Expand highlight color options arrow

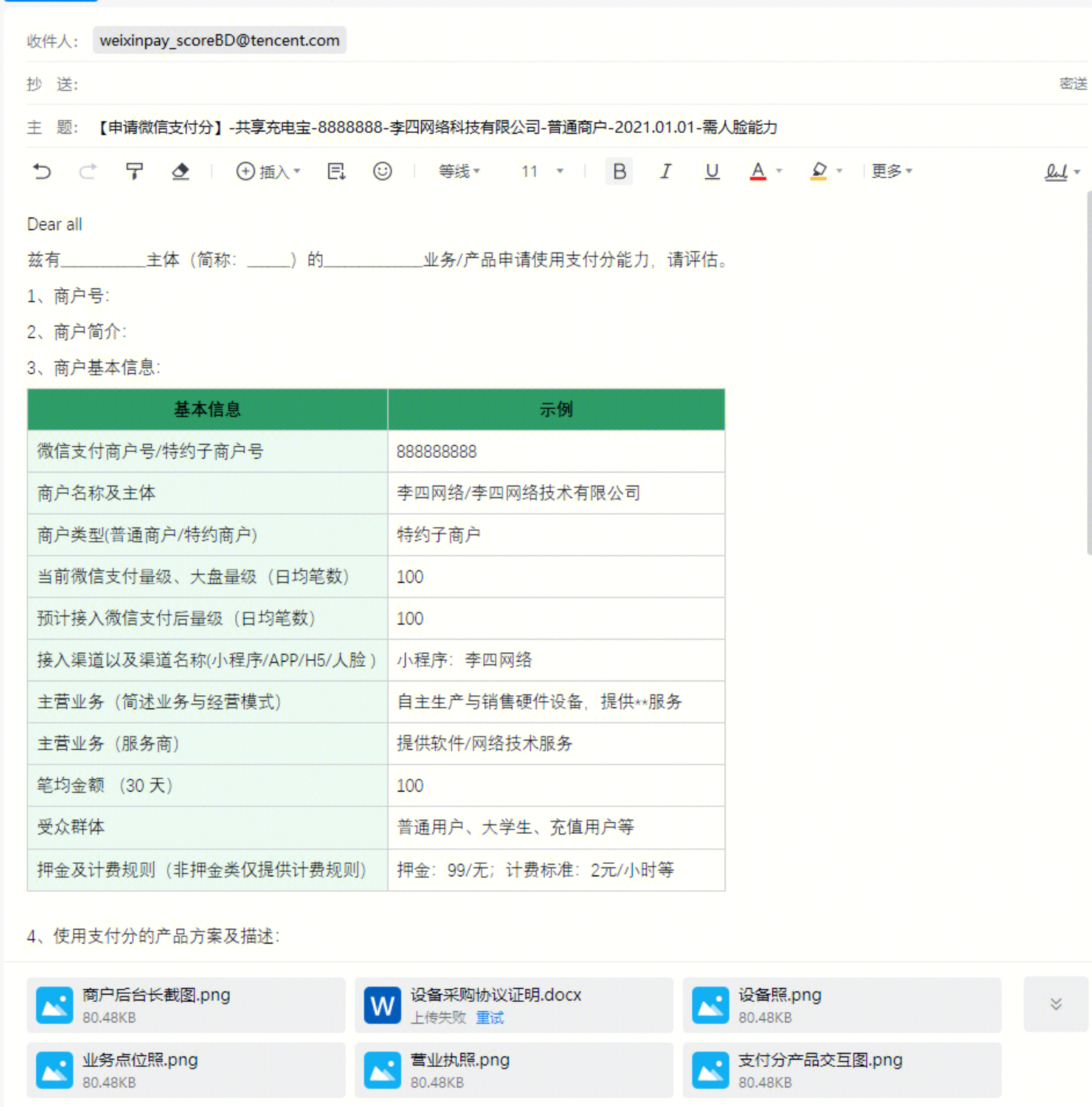(x=839, y=172)
